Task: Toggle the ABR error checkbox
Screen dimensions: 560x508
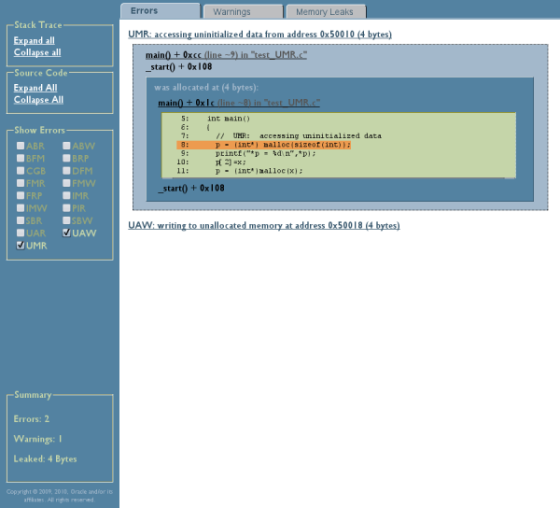Action: [x=20, y=145]
